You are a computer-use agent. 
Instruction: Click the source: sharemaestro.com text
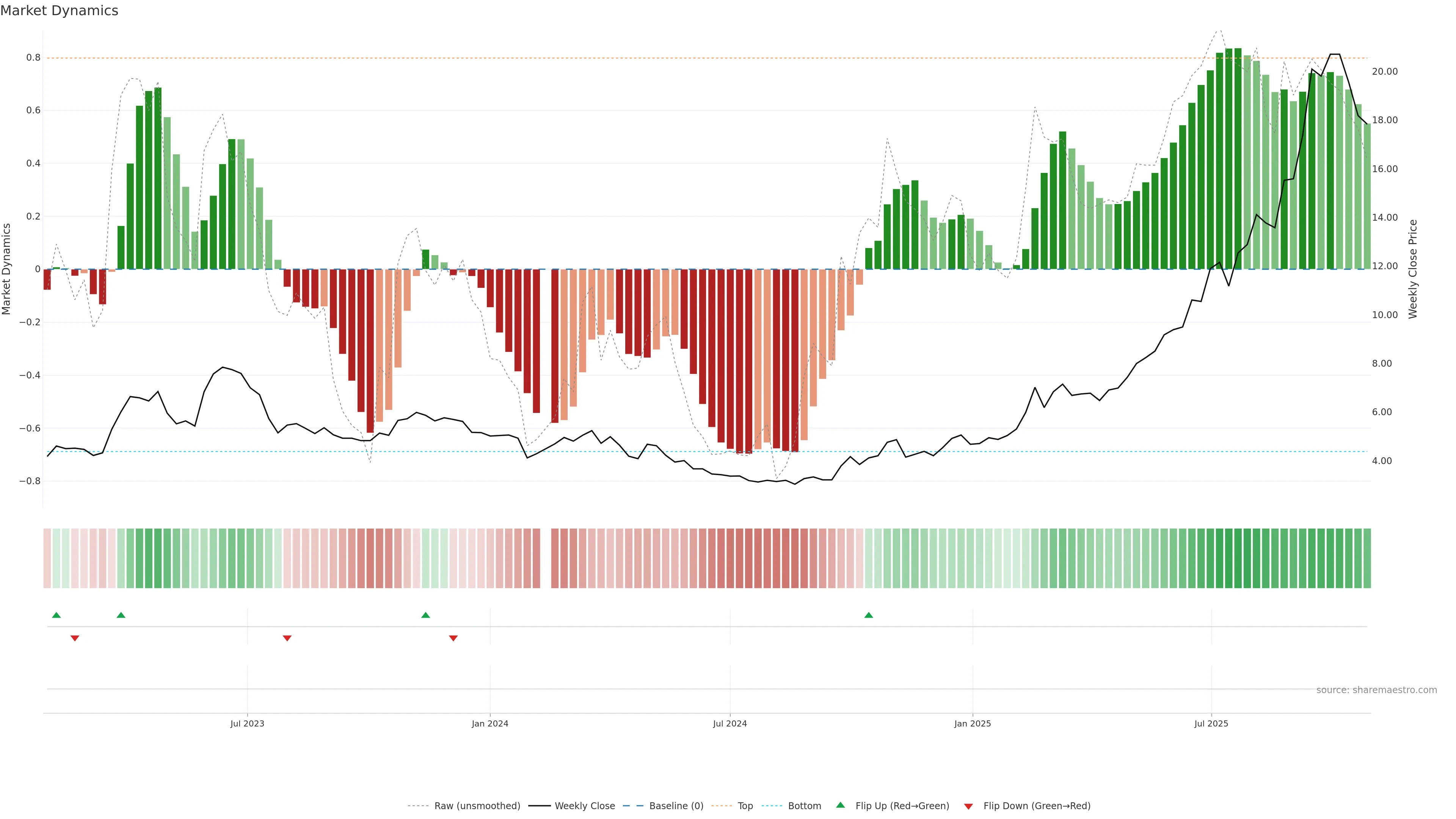1376,690
